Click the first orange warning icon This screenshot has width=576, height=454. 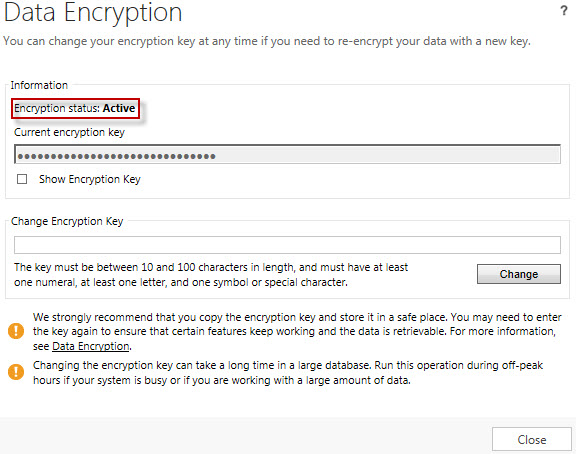point(16,331)
